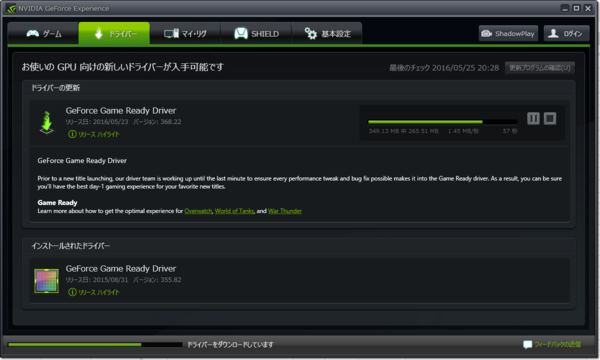Open the Overwatch link

(198, 211)
